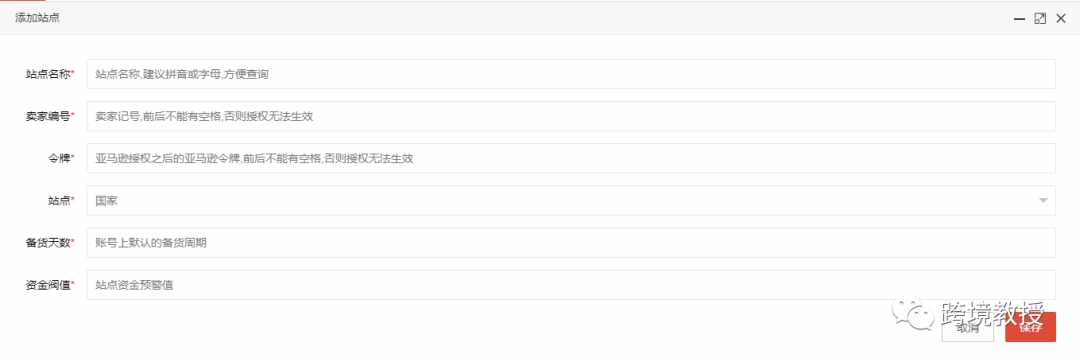Click into the 卖家编号 input box
Image resolution: width=1080 pixels, height=362 pixels.
coord(571,116)
